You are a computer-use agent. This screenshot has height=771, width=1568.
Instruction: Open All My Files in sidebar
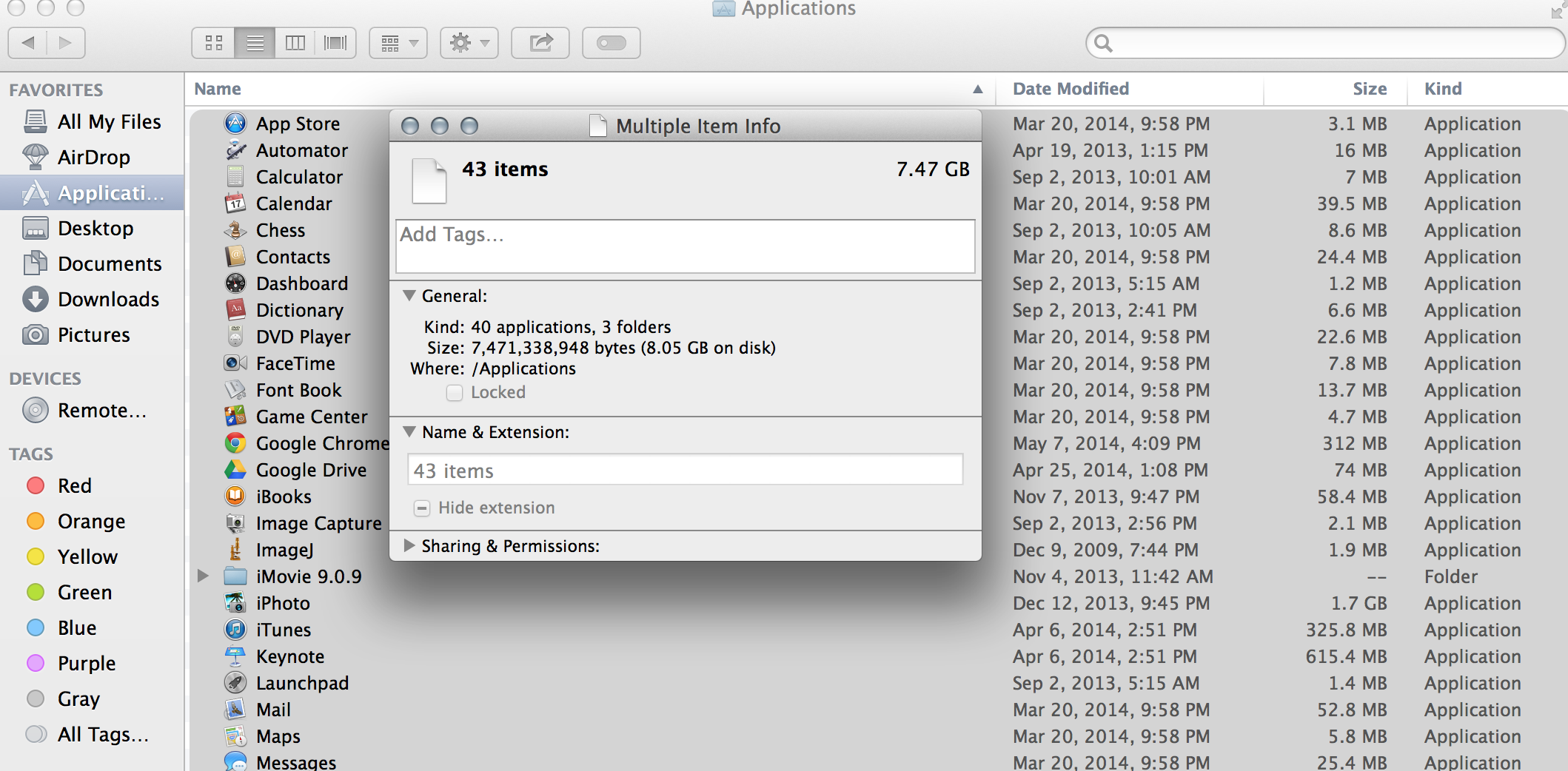[92, 121]
